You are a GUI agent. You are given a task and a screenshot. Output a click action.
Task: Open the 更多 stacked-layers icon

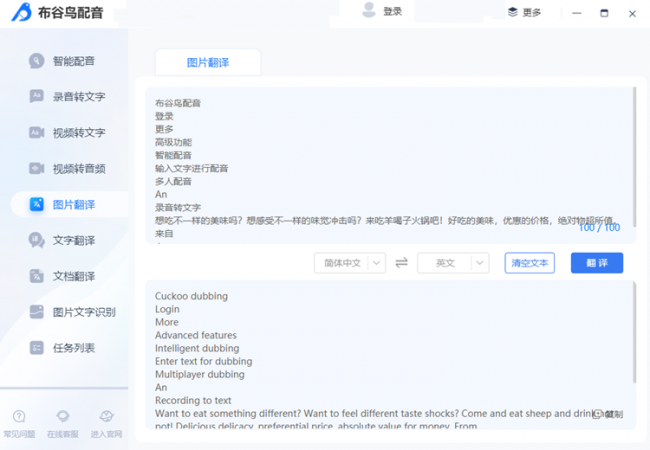[x=513, y=12]
